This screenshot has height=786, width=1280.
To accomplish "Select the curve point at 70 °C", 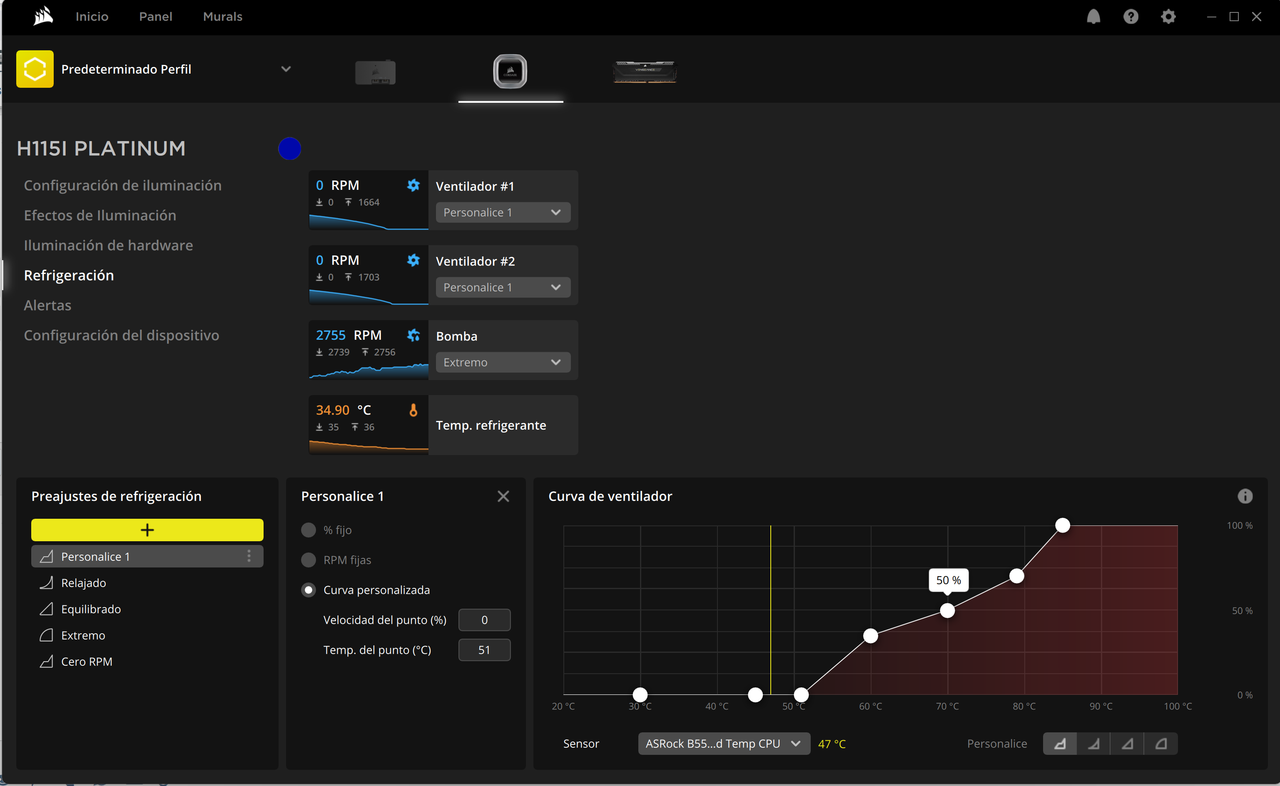I will 947,610.
